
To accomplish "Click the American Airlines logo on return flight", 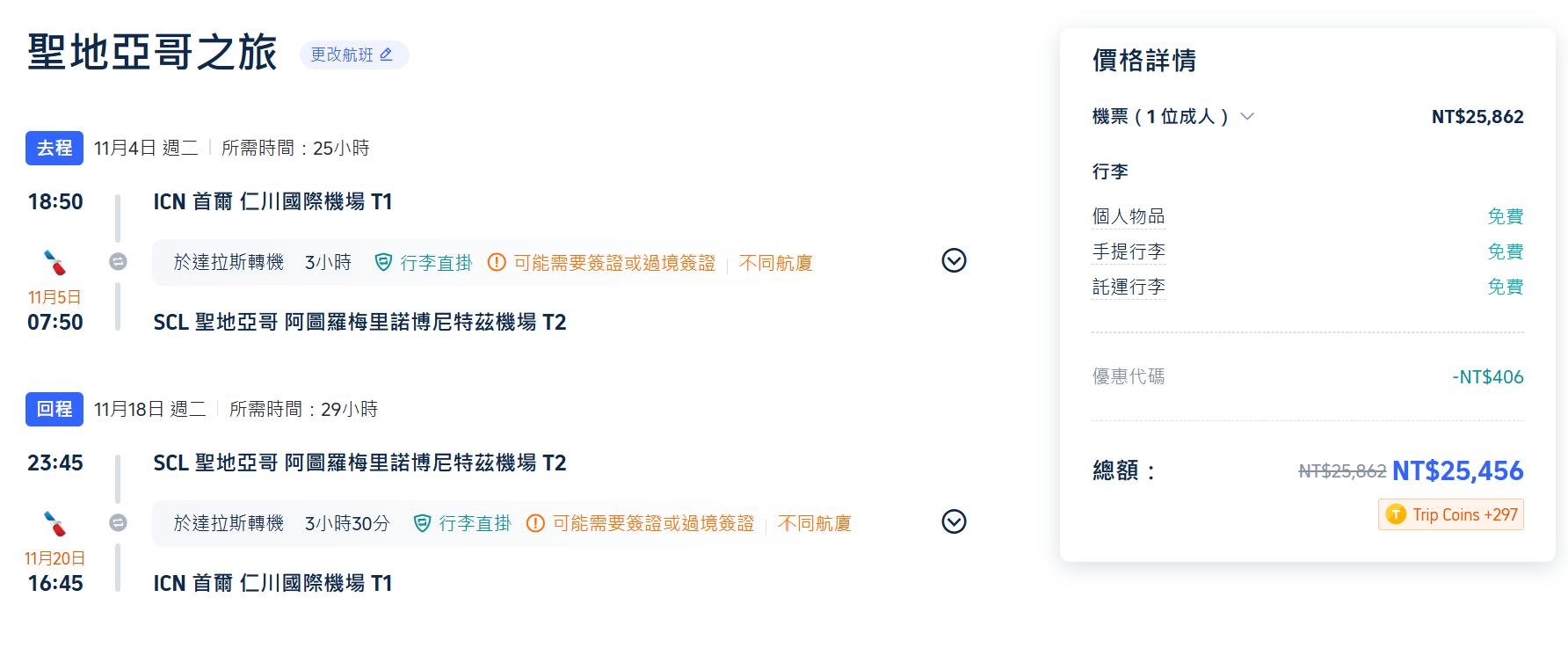I will click(x=54, y=523).
